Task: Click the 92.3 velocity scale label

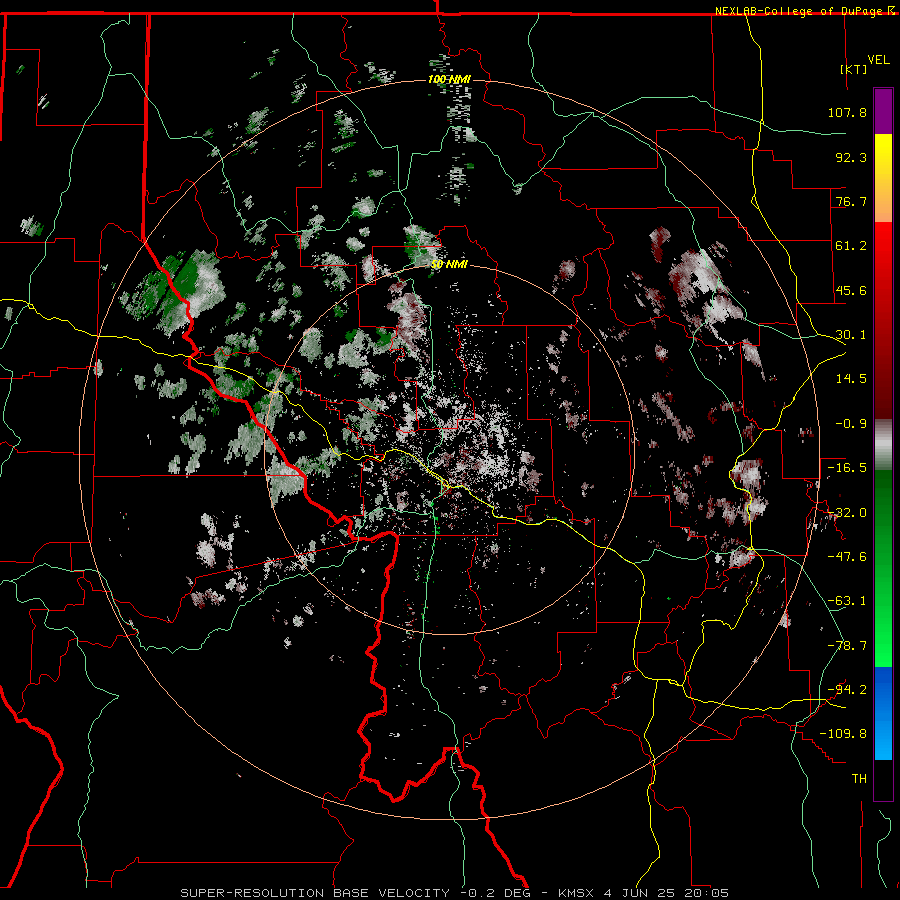Action: tap(851, 157)
